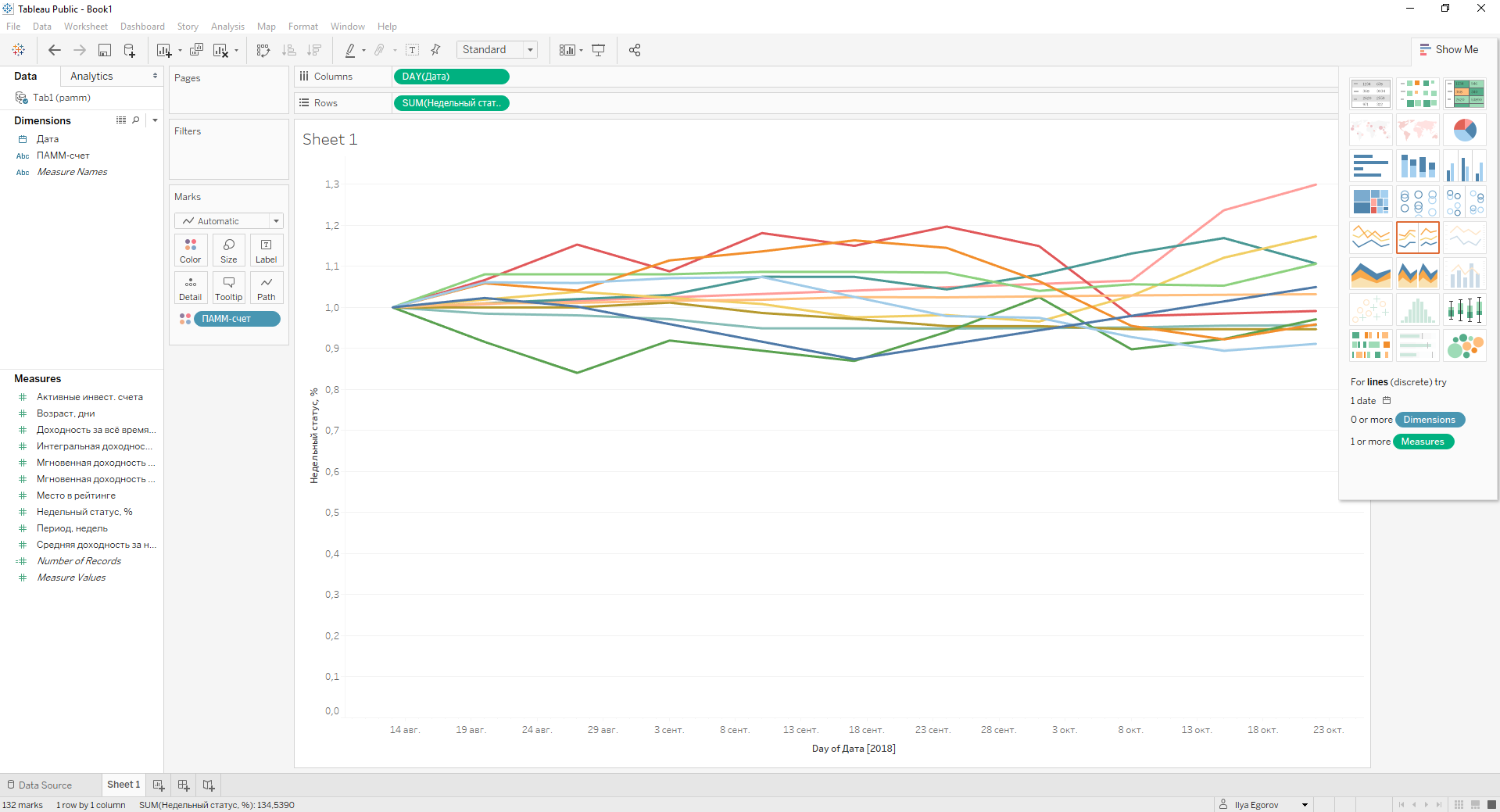Image resolution: width=1500 pixels, height=812 pixels.
Task: Open the Worksheet menu
Action: (86, 27)
